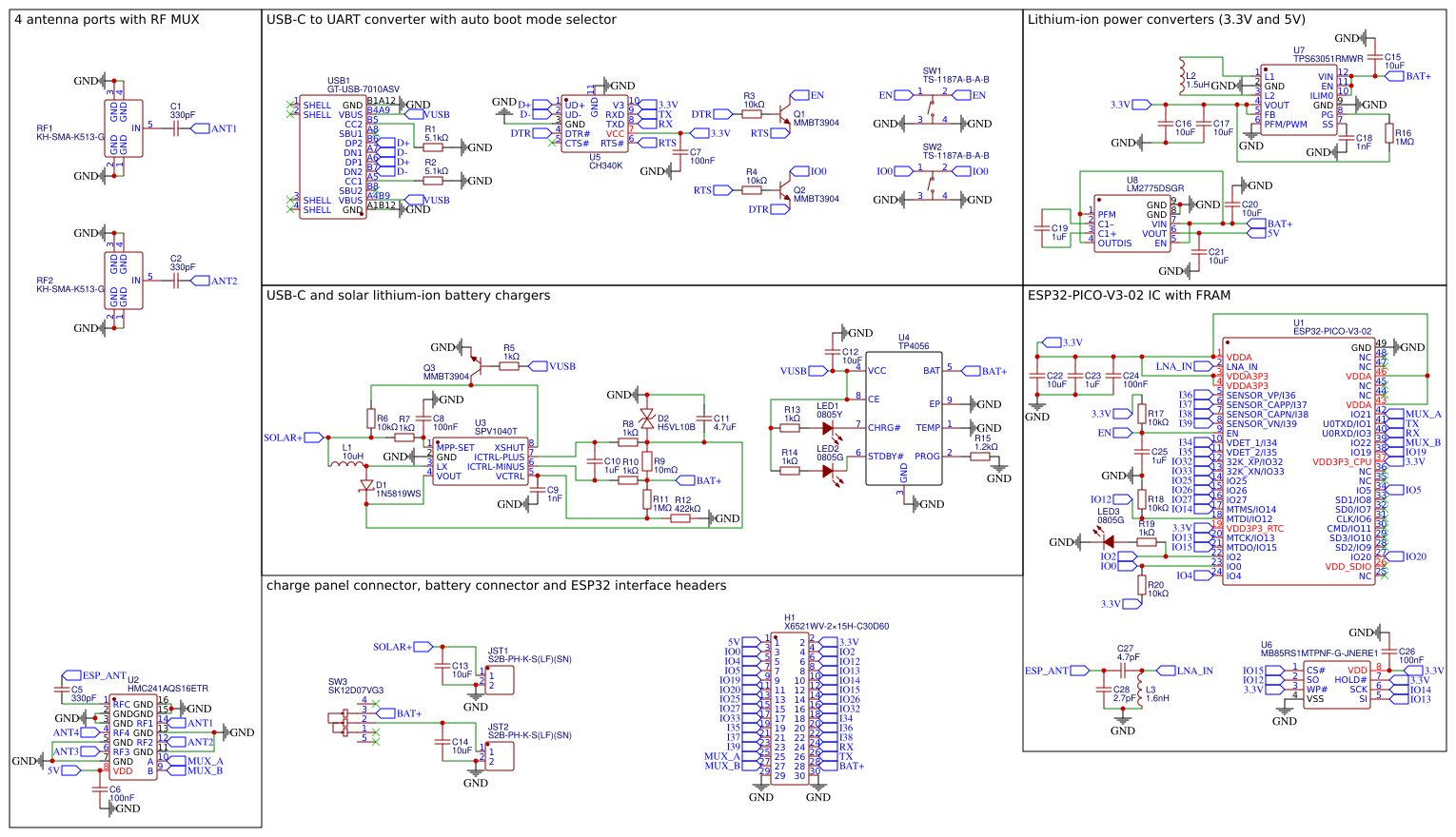
Task: Click the VUSB label next to R5
Action: [x=552, y=366]
